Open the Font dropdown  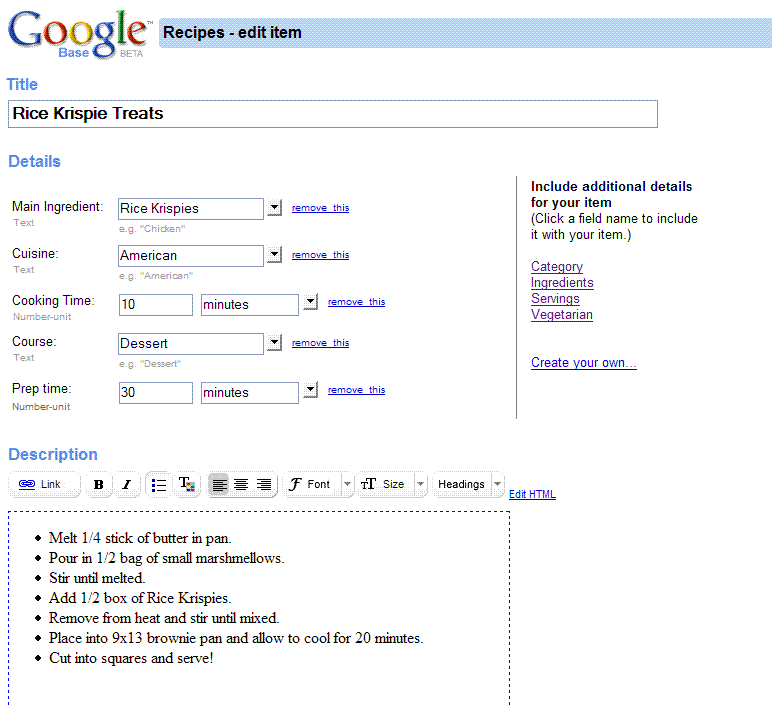pos(318,484)
